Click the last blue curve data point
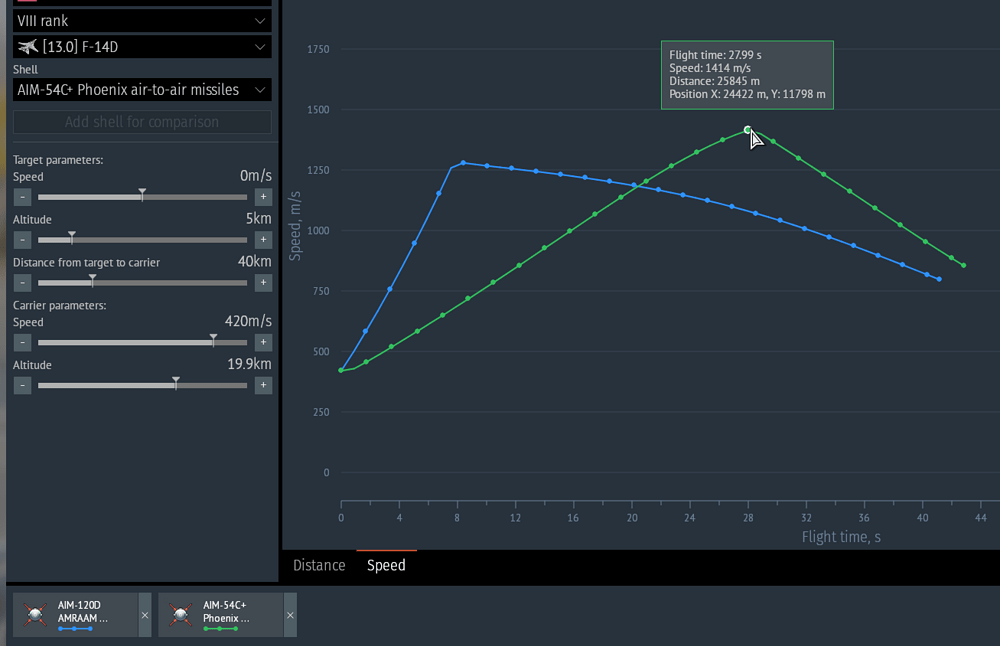The width and height of the screenshot is (1000, 646). coord(939,279)
